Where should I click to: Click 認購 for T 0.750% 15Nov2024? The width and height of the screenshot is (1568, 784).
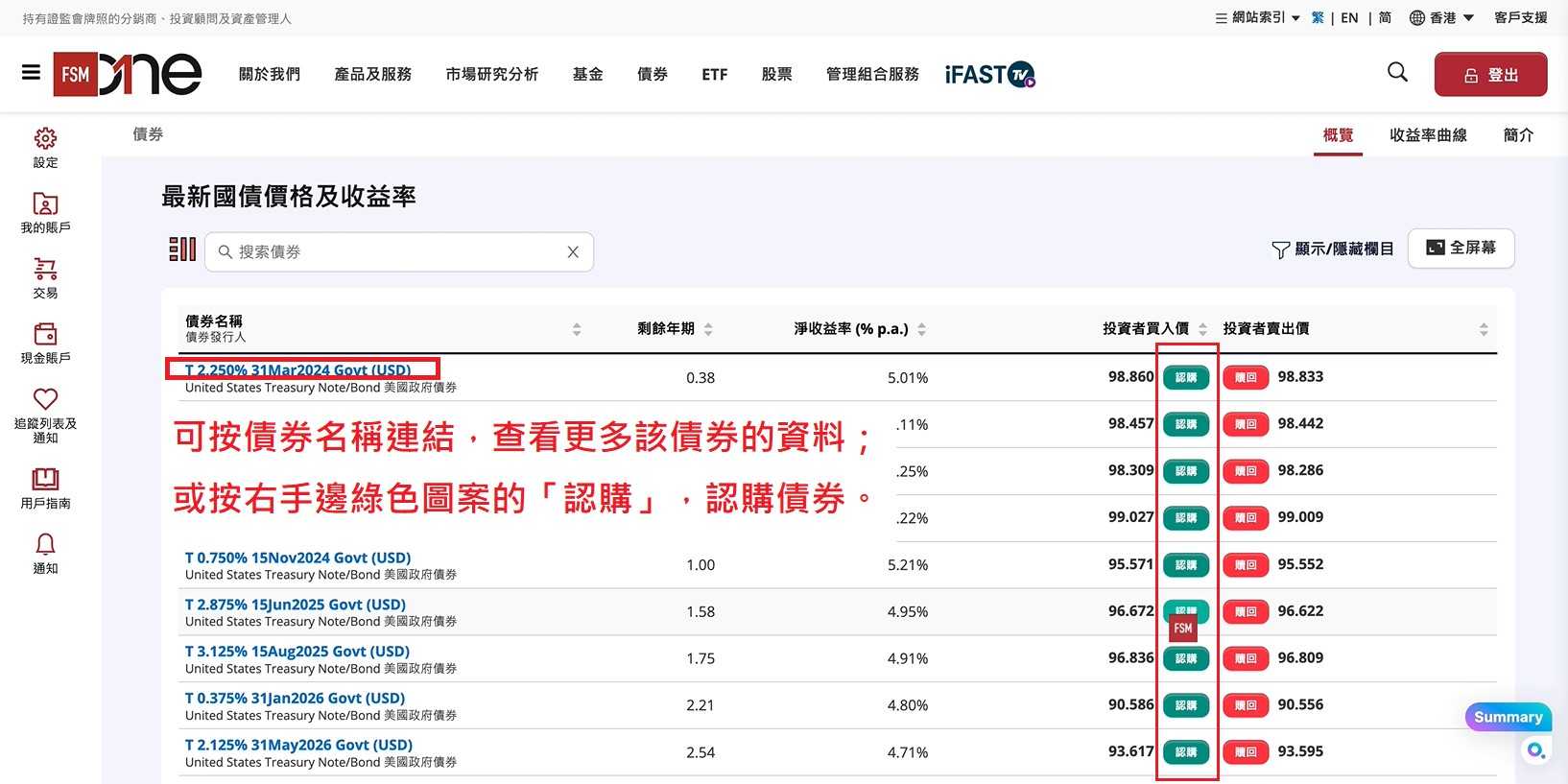(x=1186, y=564)
